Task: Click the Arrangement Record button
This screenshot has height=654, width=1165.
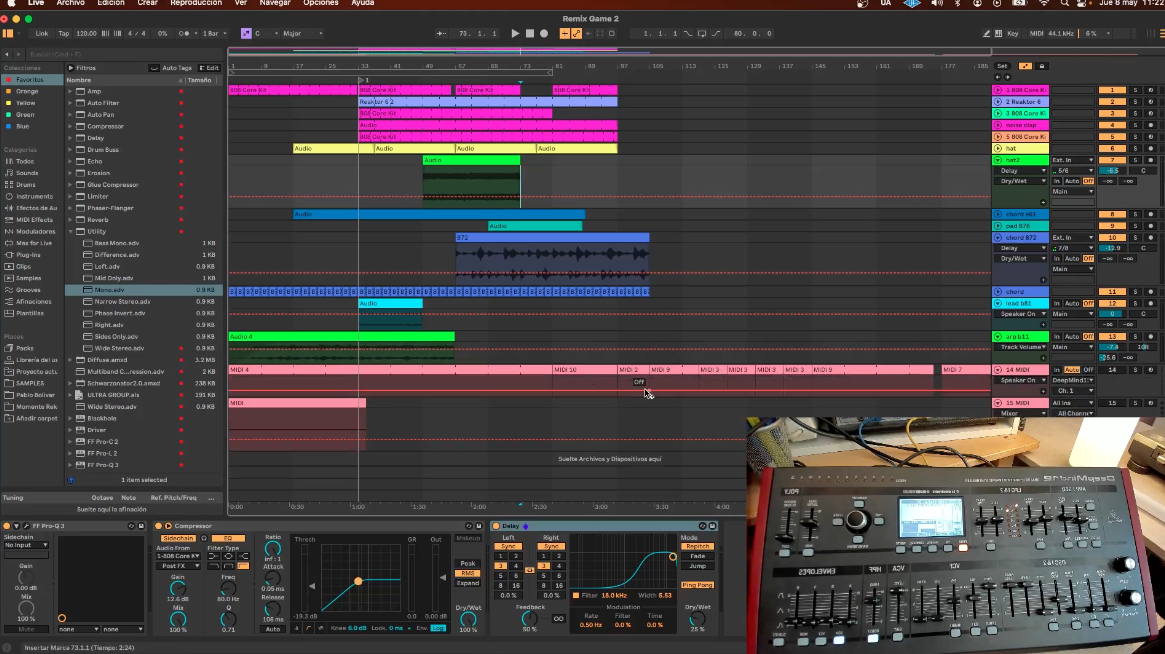Action: pos(544,33)
